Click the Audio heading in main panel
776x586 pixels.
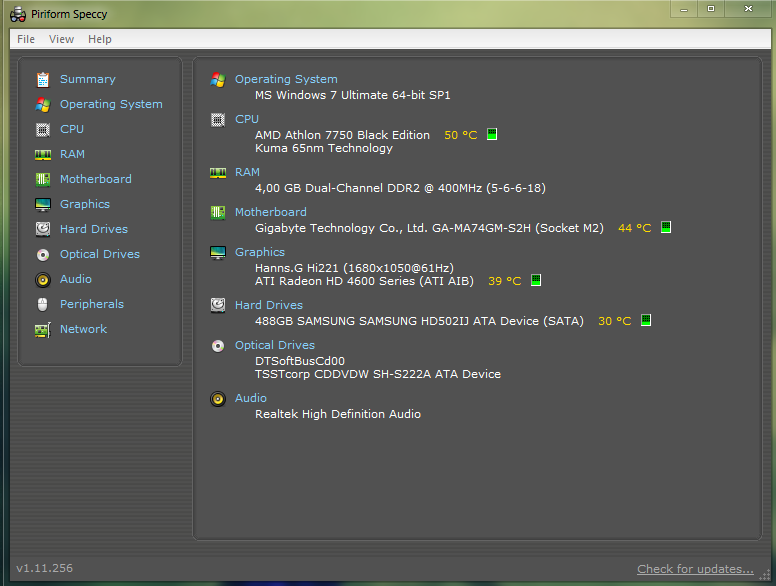250,398
